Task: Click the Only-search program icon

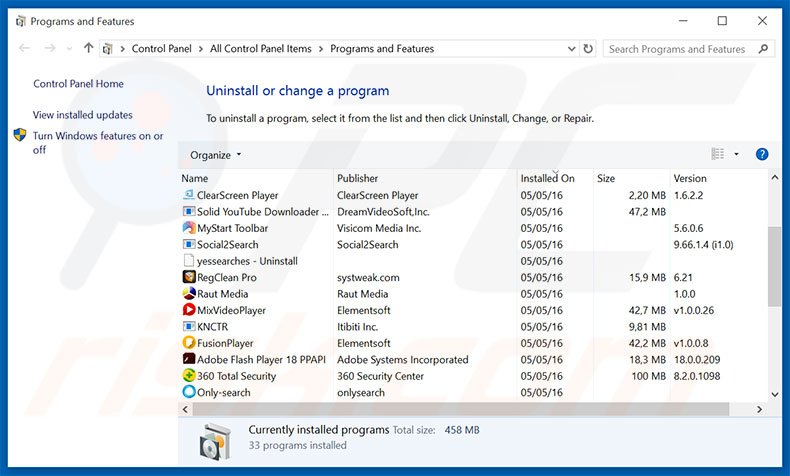Action: (x=188, y=392)
